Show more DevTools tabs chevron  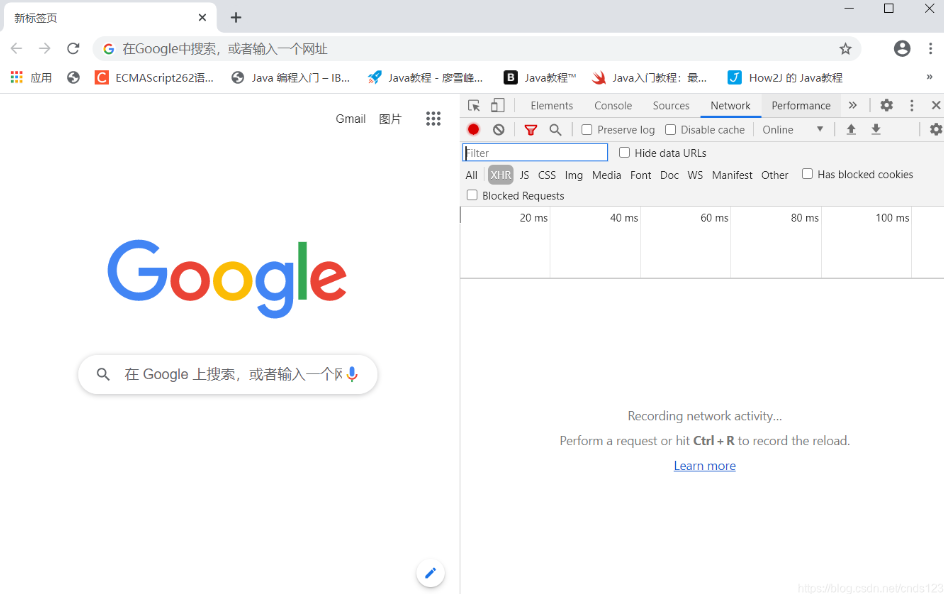pyautogui.click(x=852, y=105)
